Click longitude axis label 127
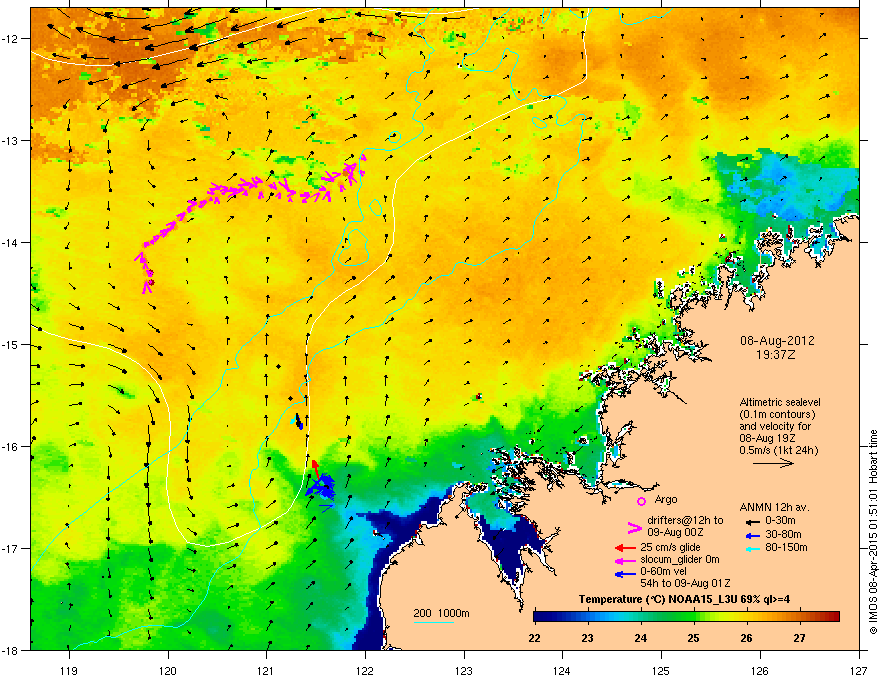 click(x=859, y=670)
